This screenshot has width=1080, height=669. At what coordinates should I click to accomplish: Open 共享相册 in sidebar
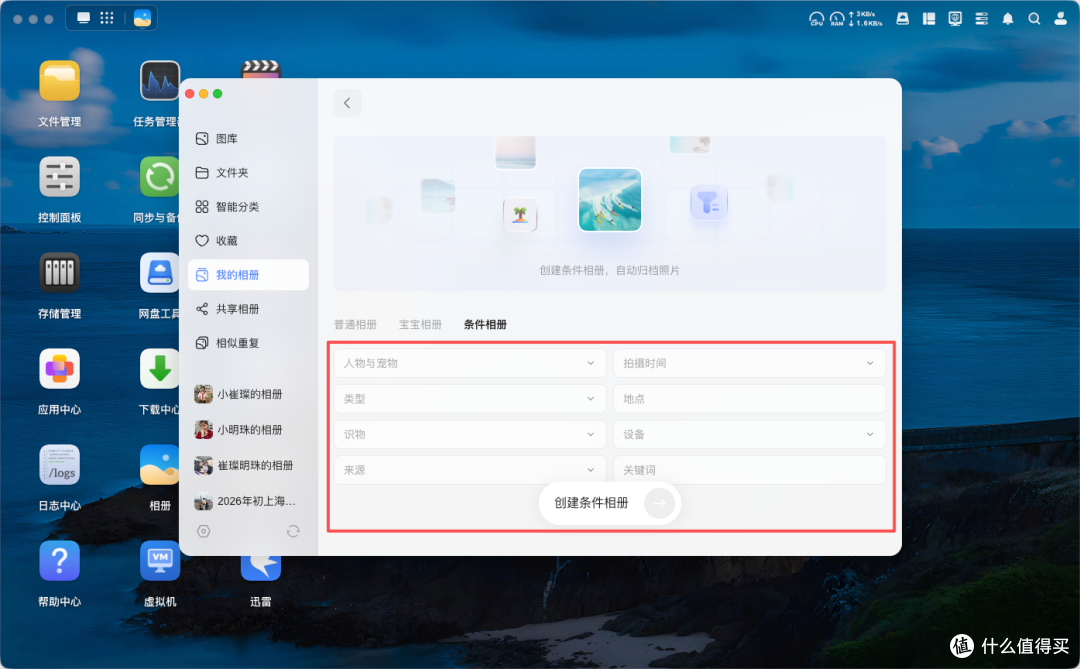(x=248, y=309)
